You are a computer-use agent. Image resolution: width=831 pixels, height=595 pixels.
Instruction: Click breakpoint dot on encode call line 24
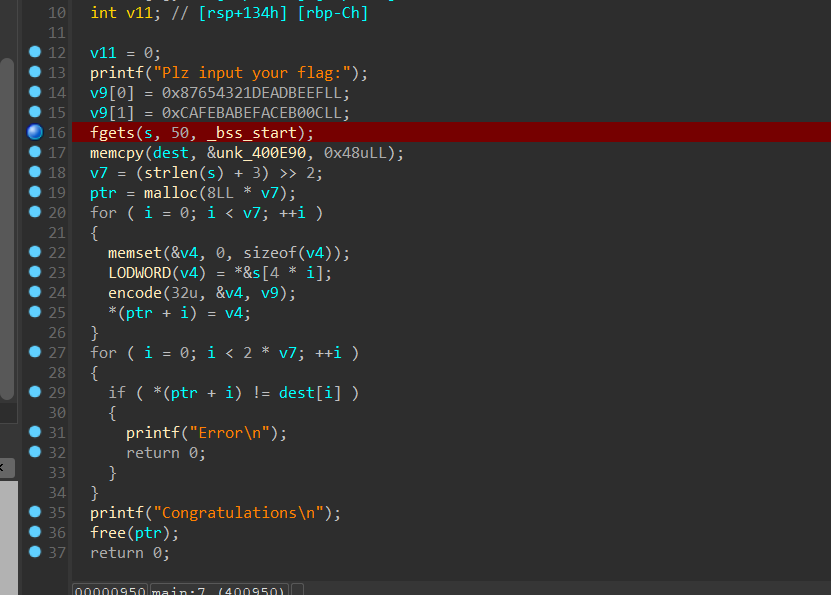35,292
